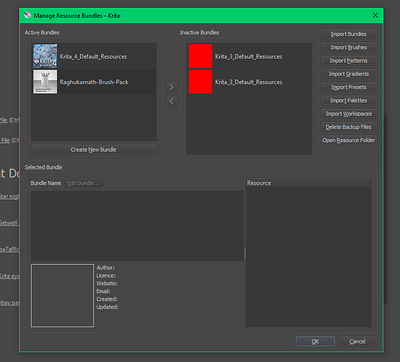Click the Import Gradients button

click(349, 74)
